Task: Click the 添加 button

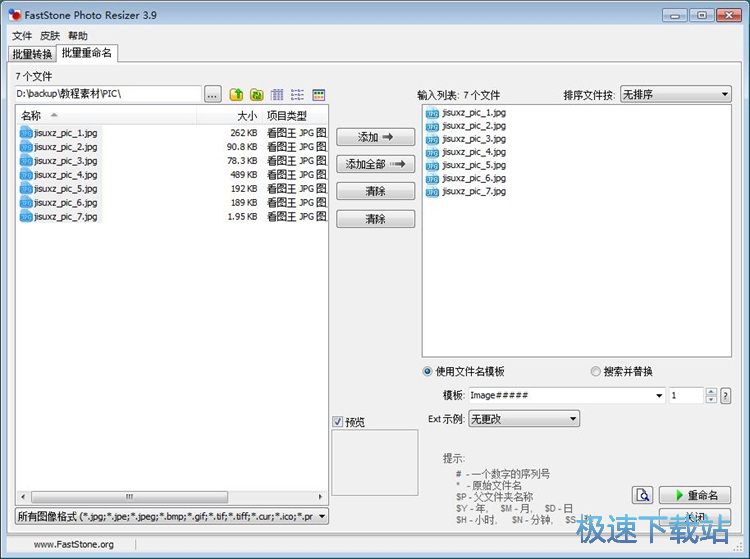Action: pos(375,137)
